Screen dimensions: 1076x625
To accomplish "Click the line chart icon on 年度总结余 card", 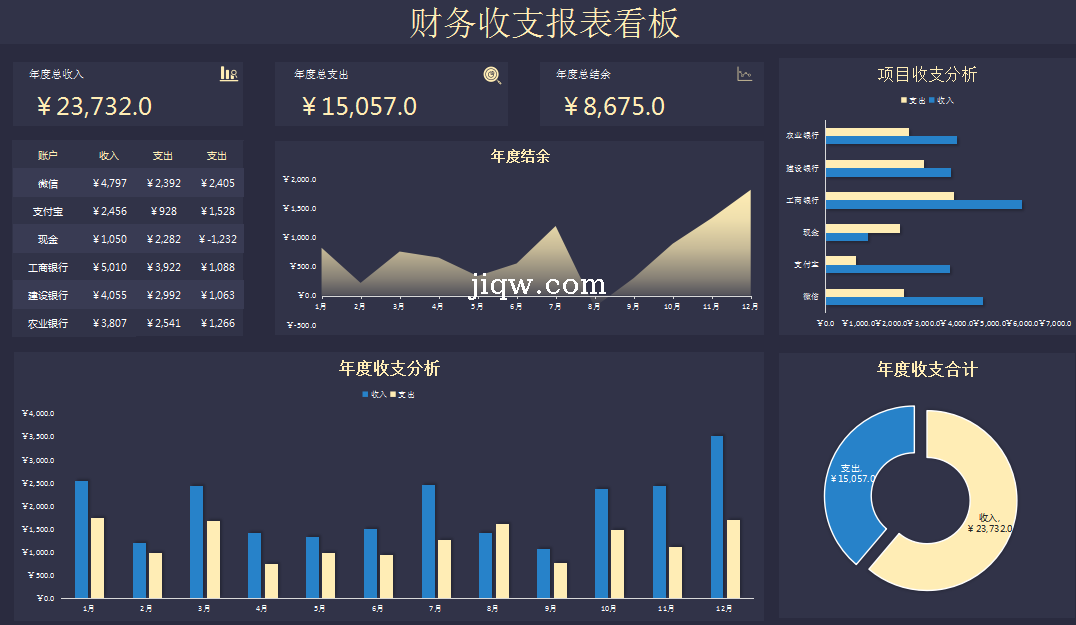I will coord(744,74).
